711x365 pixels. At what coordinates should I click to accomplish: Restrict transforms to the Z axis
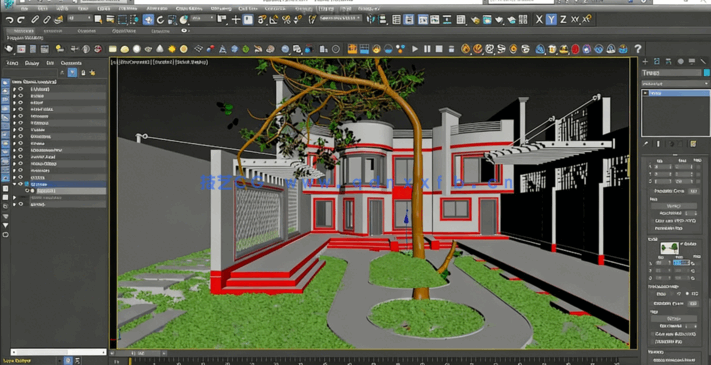click(x=563, y=19)
